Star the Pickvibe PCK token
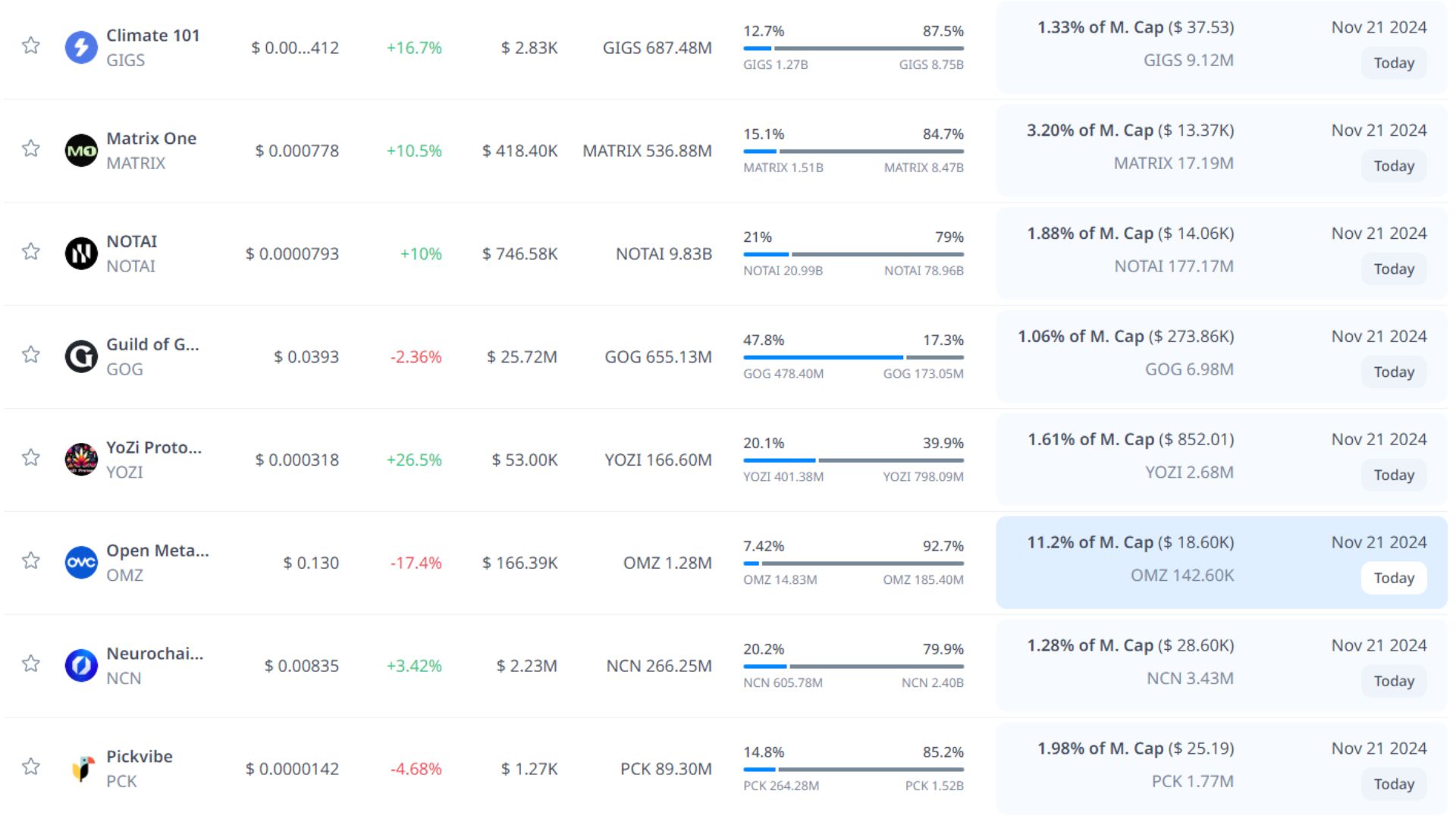This screenshot has height=819, width=1456. tap(31, 767)
